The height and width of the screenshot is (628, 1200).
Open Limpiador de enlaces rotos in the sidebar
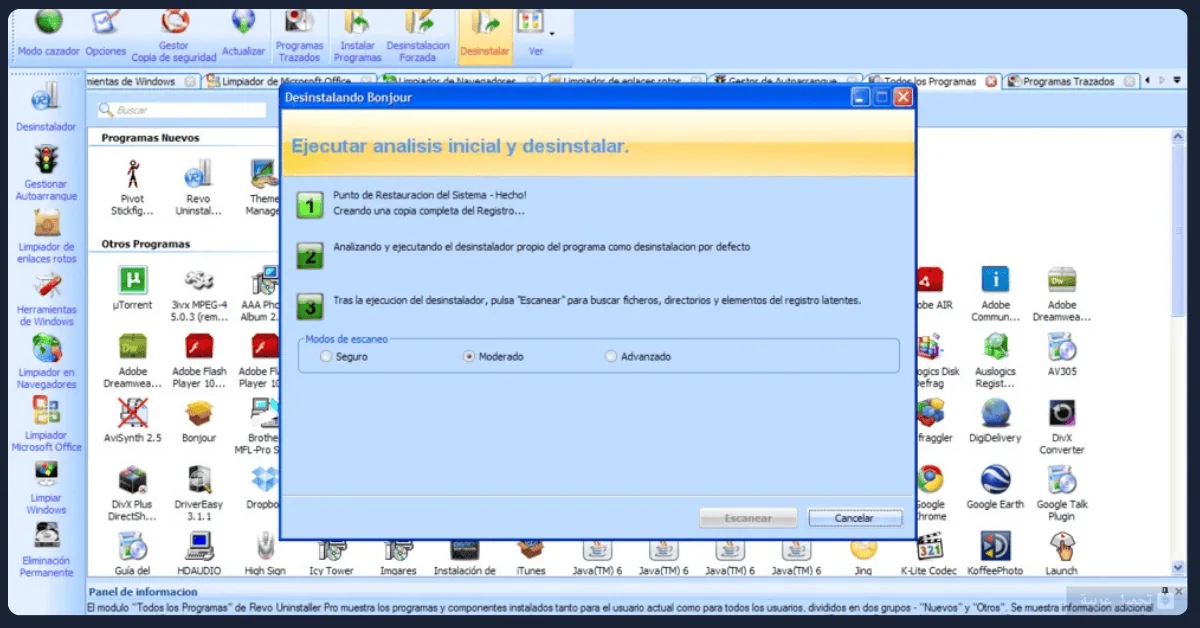pyautogui.click(x=46, y=236)
